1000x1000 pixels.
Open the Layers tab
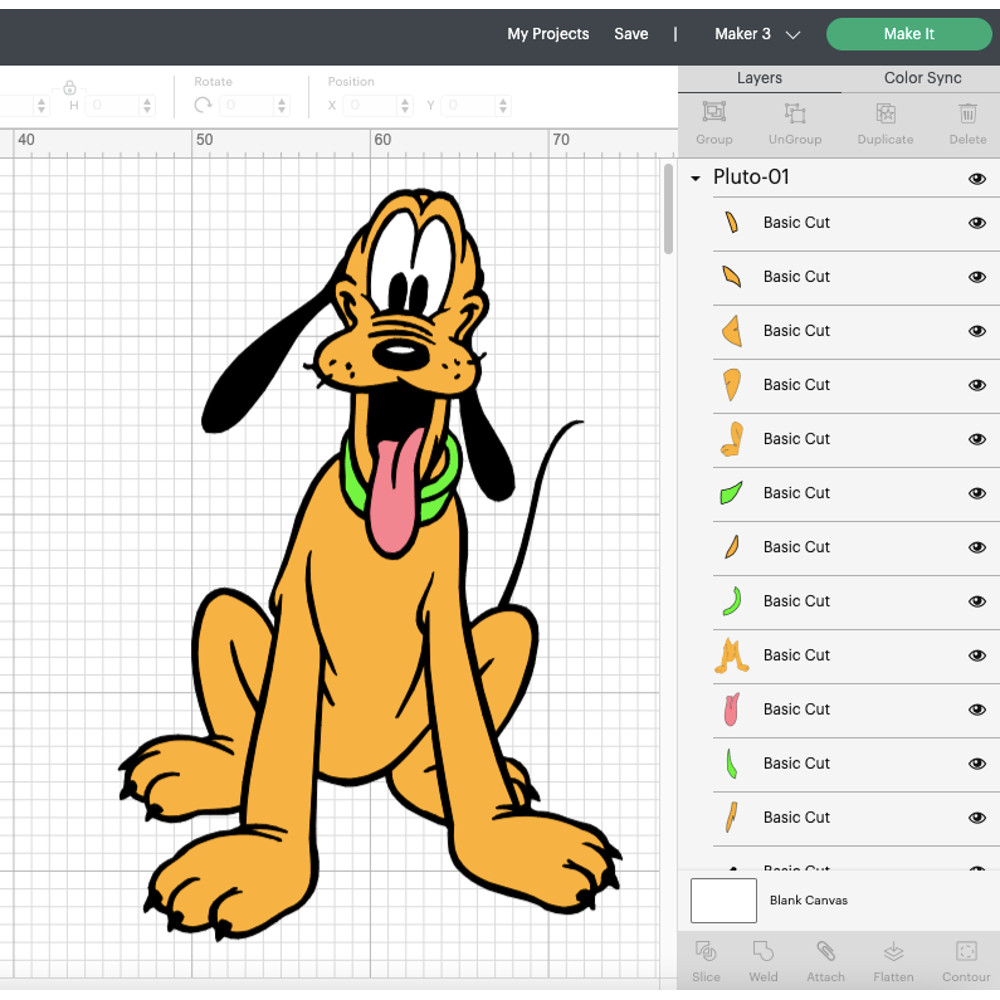759,78
